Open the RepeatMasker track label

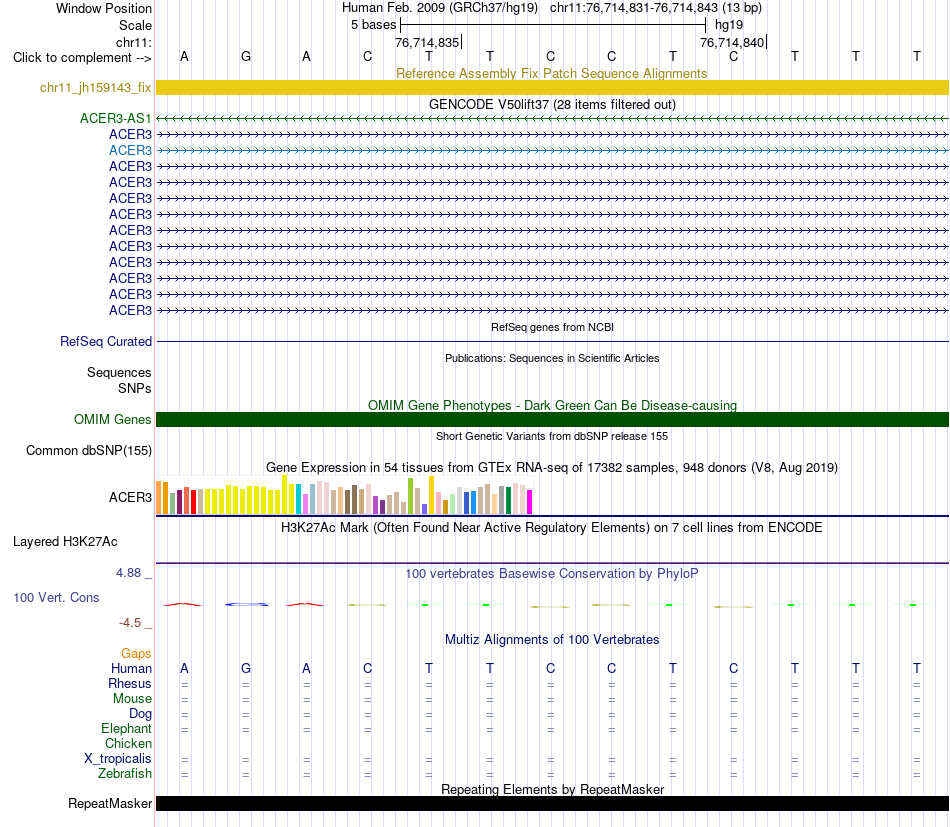coord(110,803)
